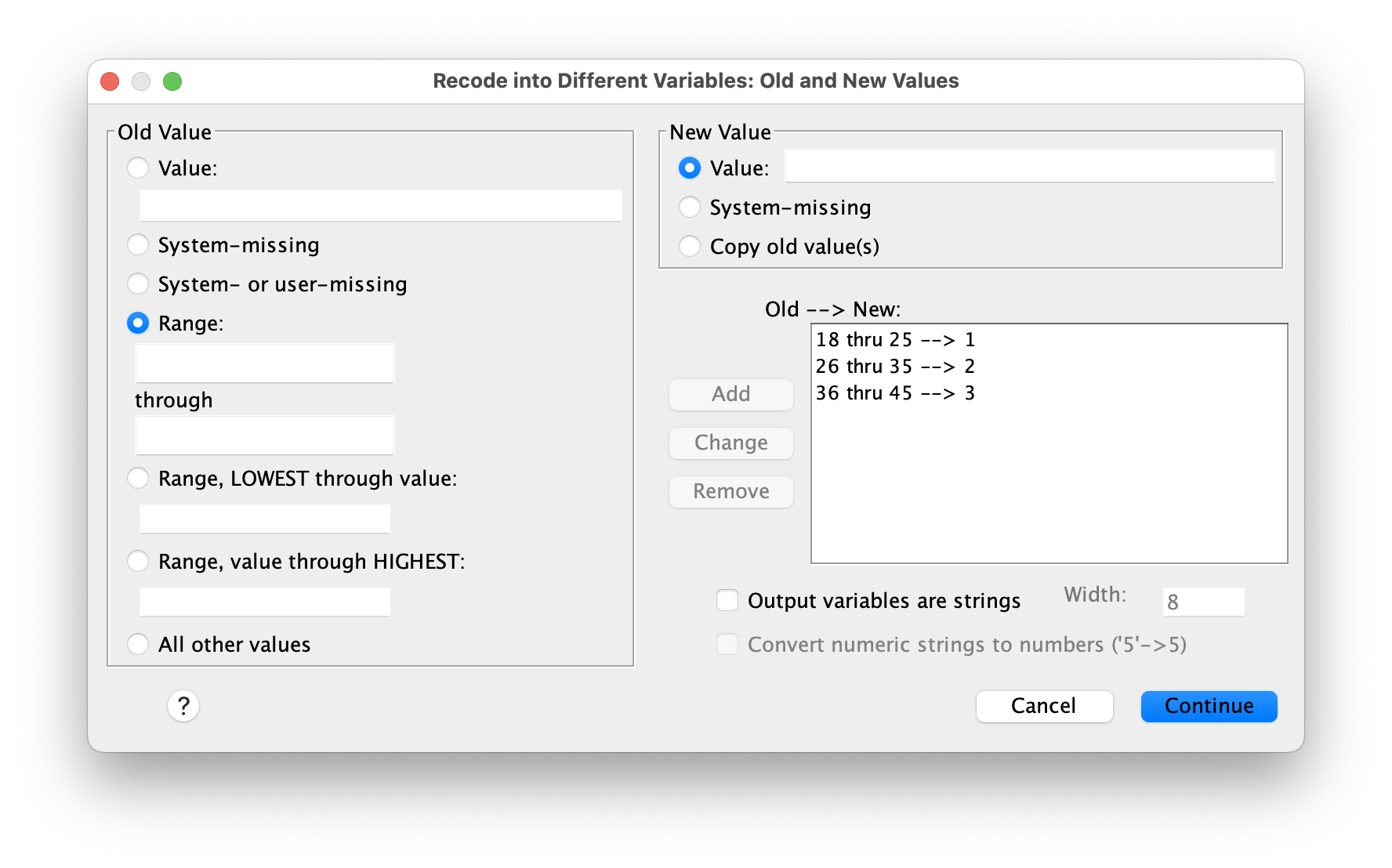Select the '36 thru 45 --> 3' entry

click(895, 393)
